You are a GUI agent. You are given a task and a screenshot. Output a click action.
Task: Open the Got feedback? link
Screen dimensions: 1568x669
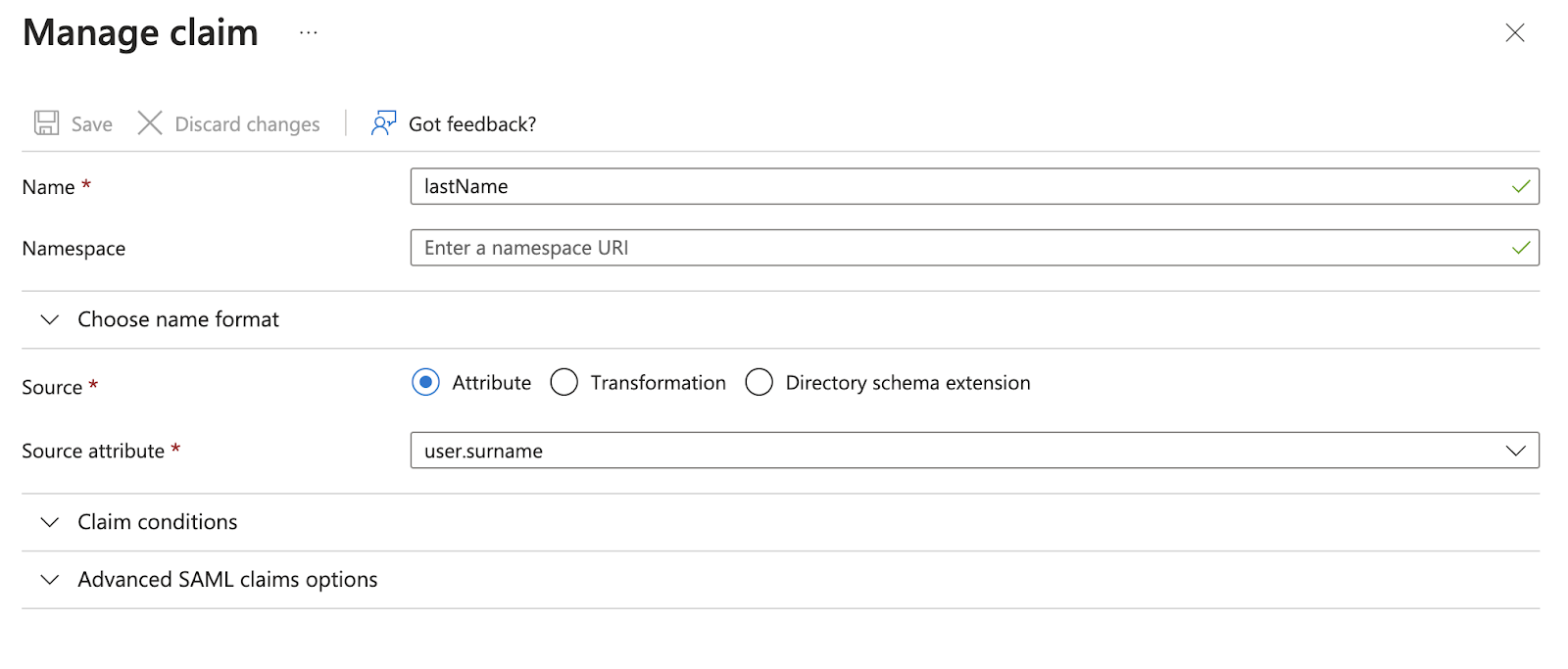472,124
